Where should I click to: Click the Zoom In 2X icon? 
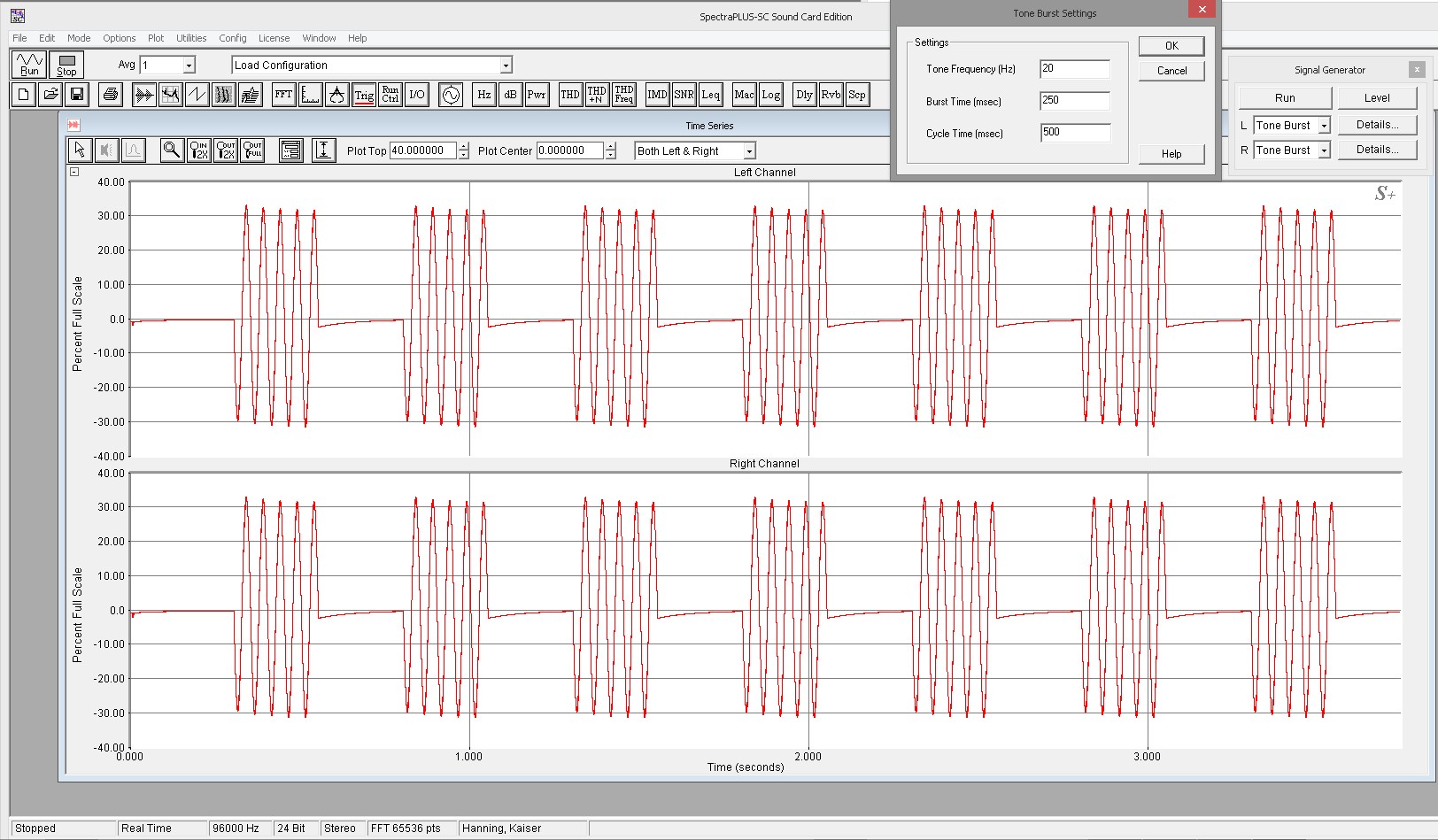pos(199,150)
